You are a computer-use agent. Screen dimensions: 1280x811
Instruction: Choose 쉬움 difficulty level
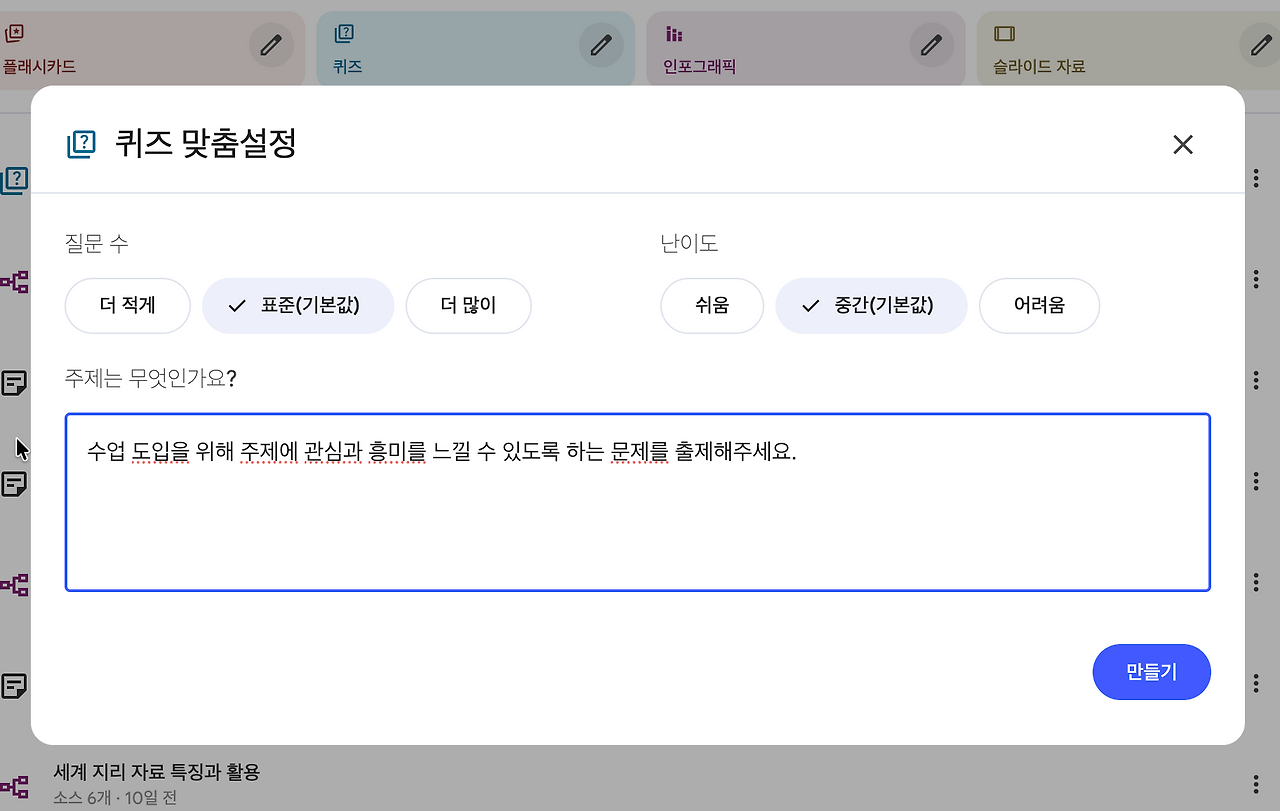pyautogui.click(x=712, y=305)
